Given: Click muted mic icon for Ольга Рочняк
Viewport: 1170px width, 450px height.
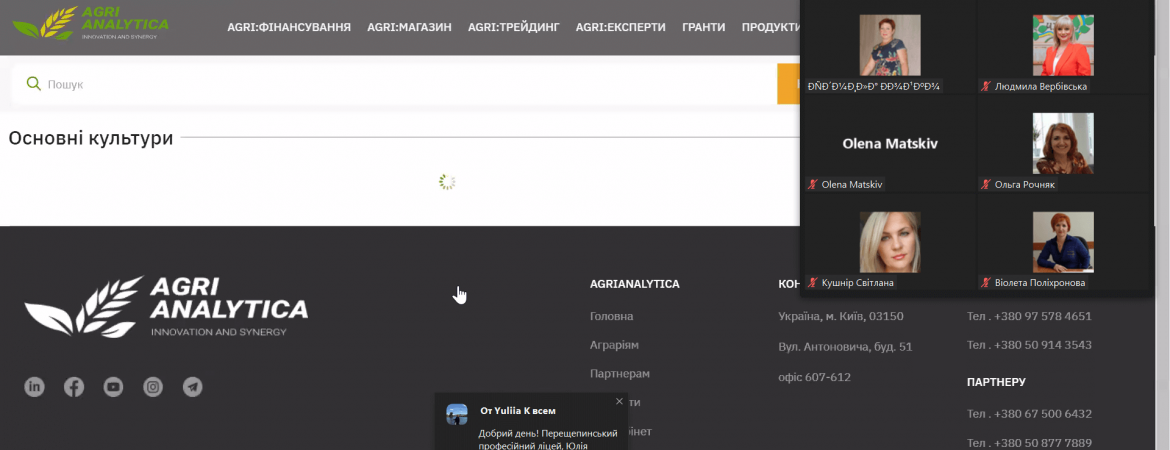Looking at the screenshot, I should [986, 184].
